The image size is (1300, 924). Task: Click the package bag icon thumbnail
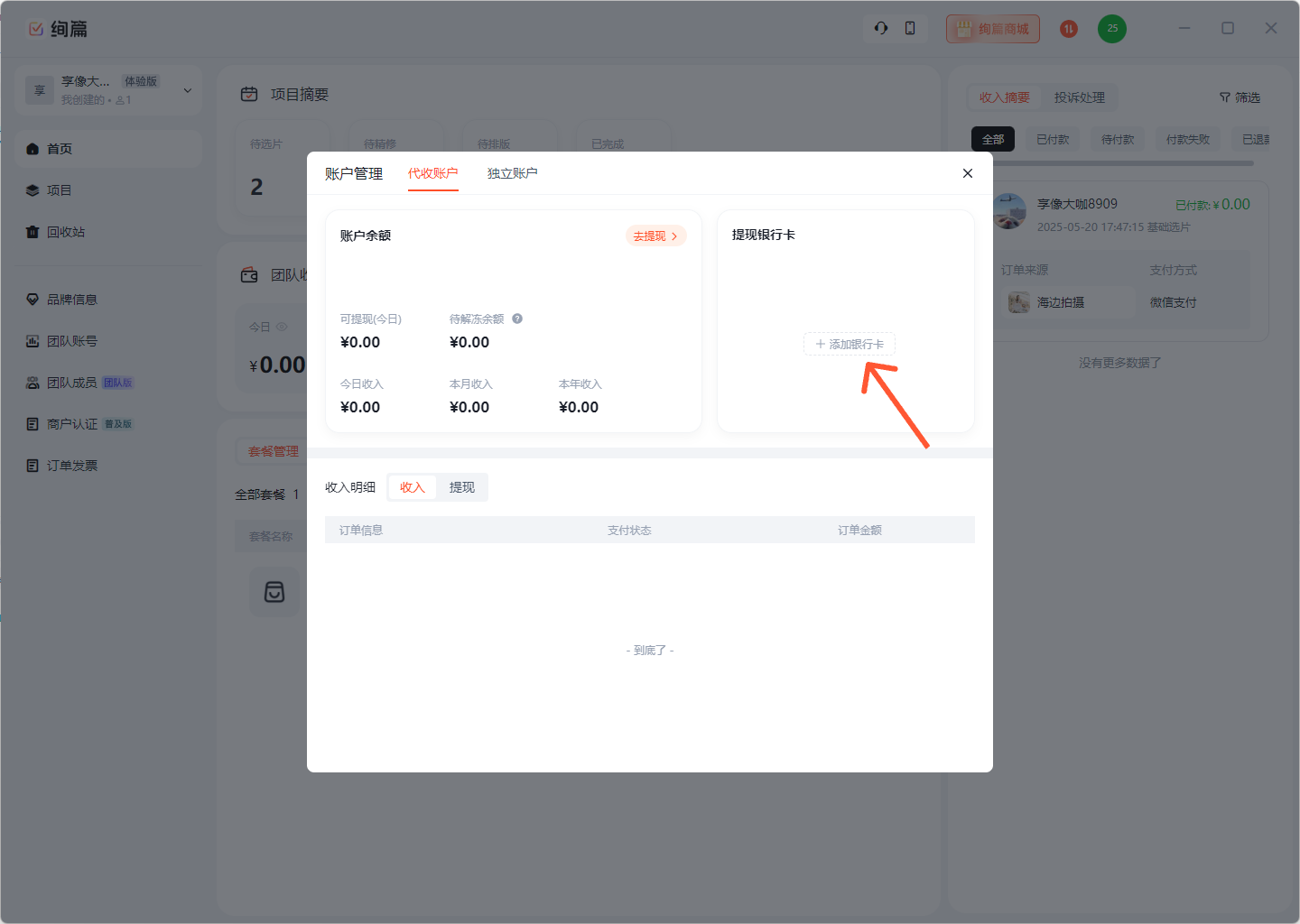coord(274,592)
